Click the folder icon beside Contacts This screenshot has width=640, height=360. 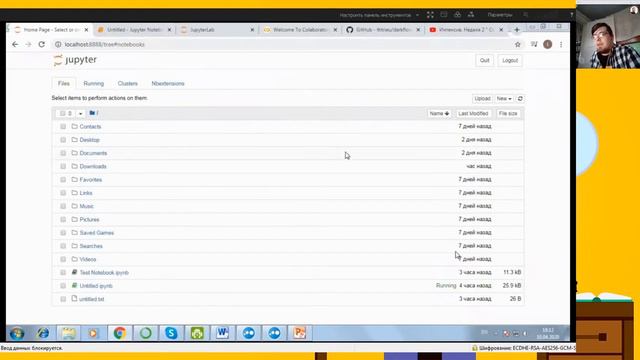[x=74, y=127]
